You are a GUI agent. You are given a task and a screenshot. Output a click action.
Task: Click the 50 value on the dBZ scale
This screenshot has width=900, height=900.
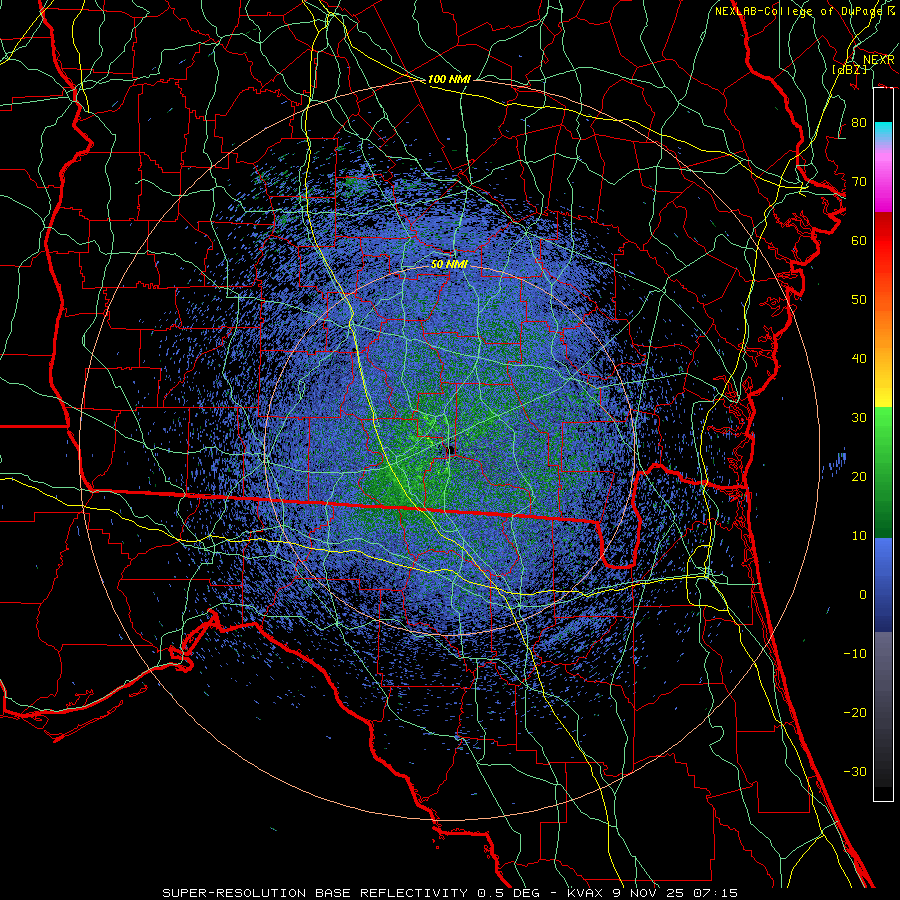tap(859, 300)
